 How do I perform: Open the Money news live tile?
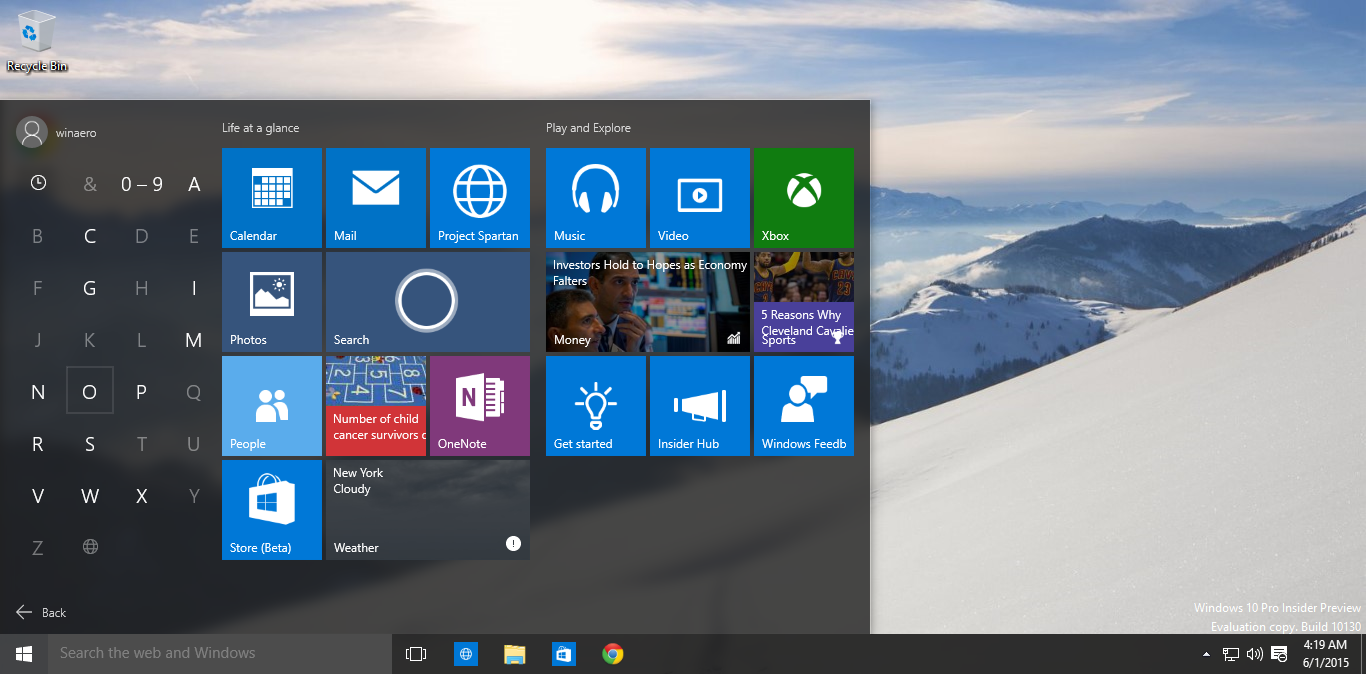pos(647,301)
